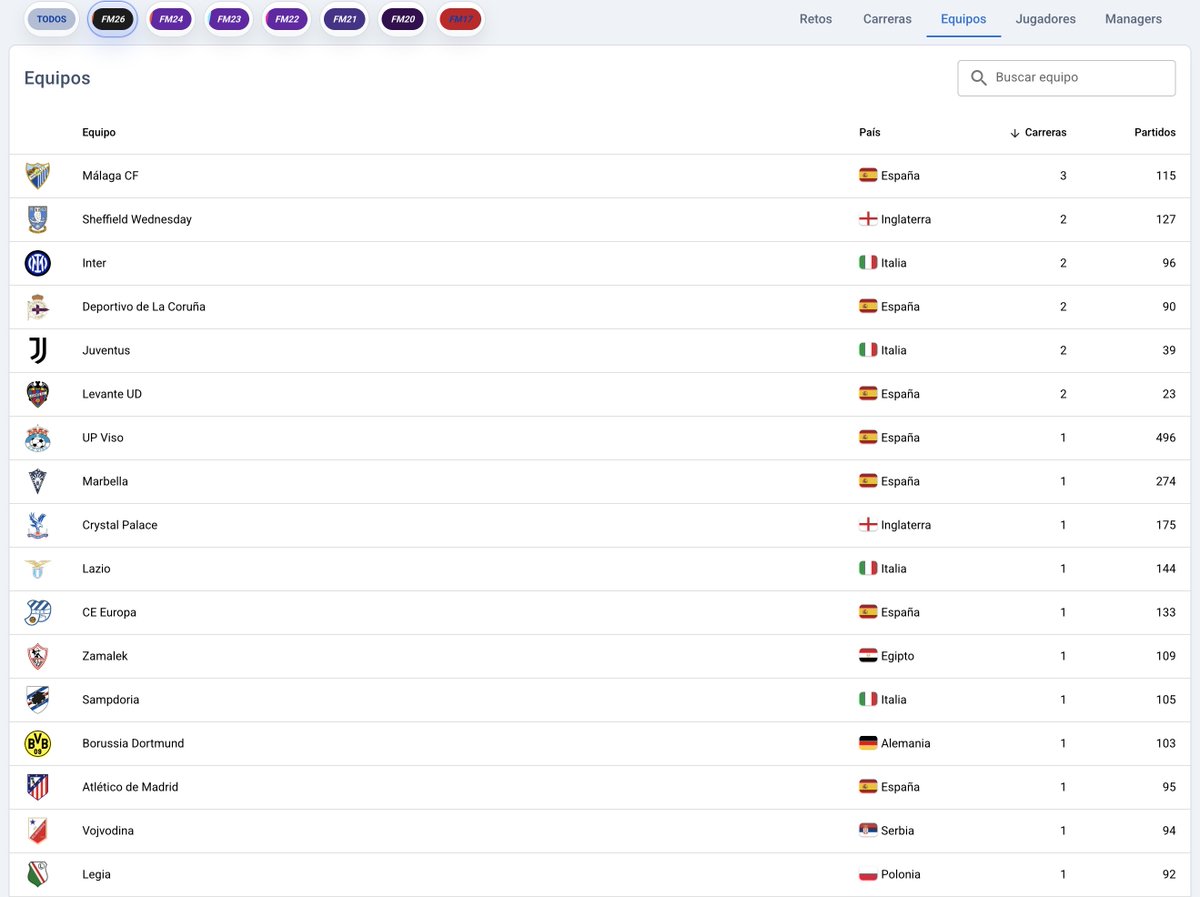Viewport: 1200px width, 897px height.
Task: Click the Atlético de Madrid crest
Action: (38, 787)
